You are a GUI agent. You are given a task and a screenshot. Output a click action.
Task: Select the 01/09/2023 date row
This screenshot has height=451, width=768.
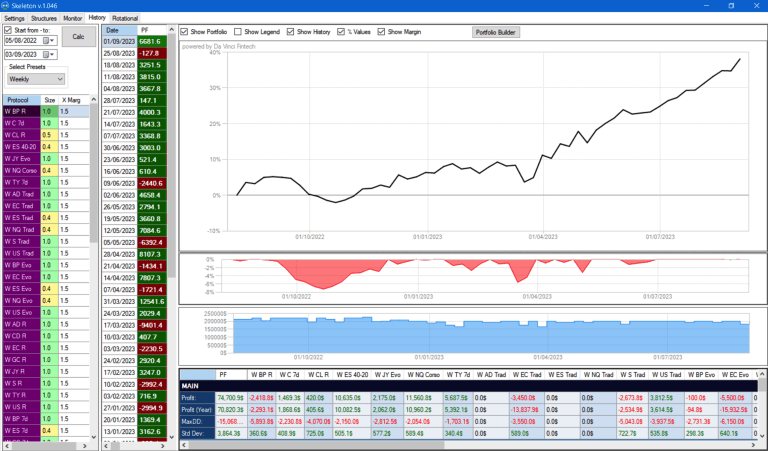(x=119, y=42)
